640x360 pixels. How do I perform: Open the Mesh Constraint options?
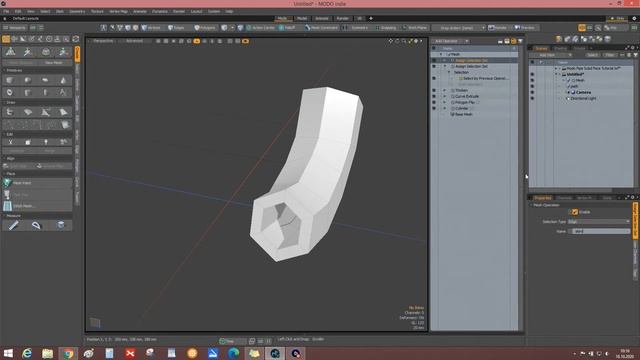pos(321,28)
